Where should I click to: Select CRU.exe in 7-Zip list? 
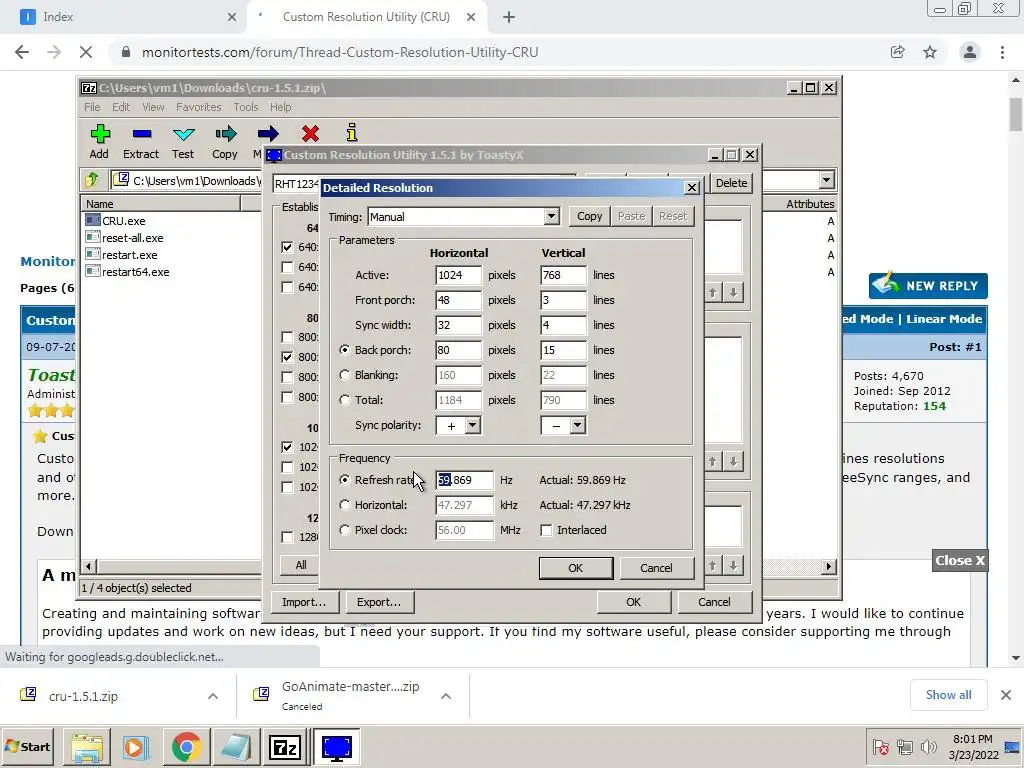click(123, 221)
